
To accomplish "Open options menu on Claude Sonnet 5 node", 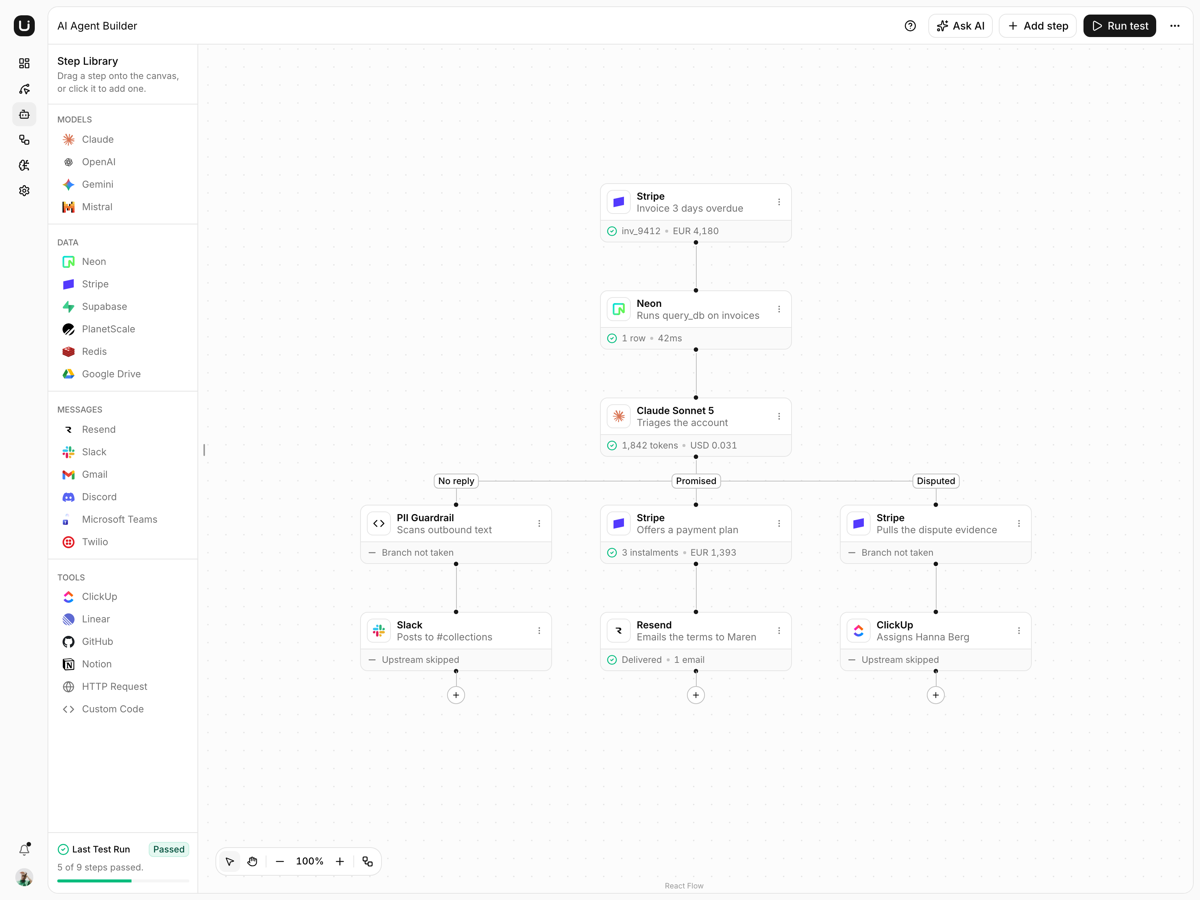I will [x=779, y=417].
